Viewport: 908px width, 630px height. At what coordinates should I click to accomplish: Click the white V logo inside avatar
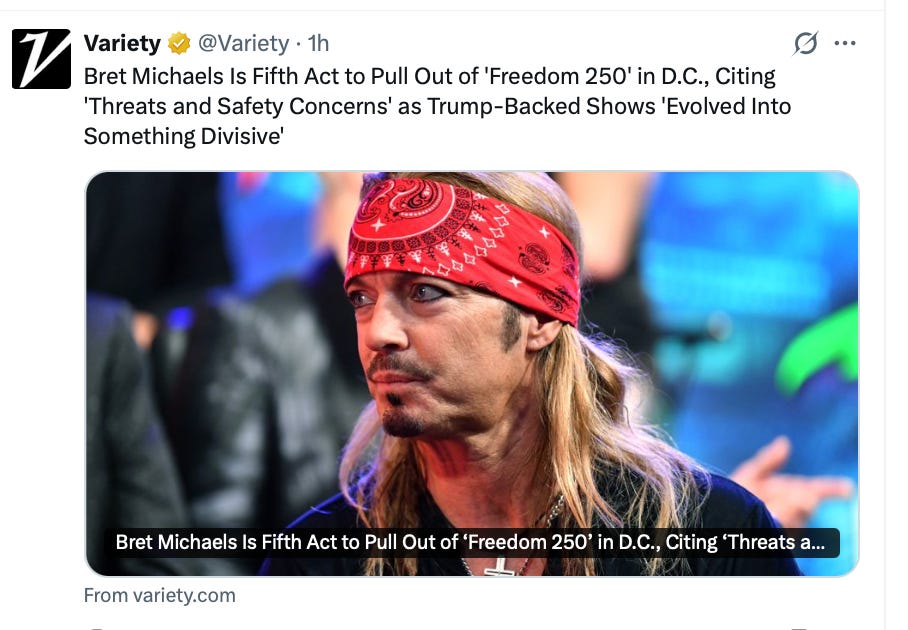(x=41, y=59)
